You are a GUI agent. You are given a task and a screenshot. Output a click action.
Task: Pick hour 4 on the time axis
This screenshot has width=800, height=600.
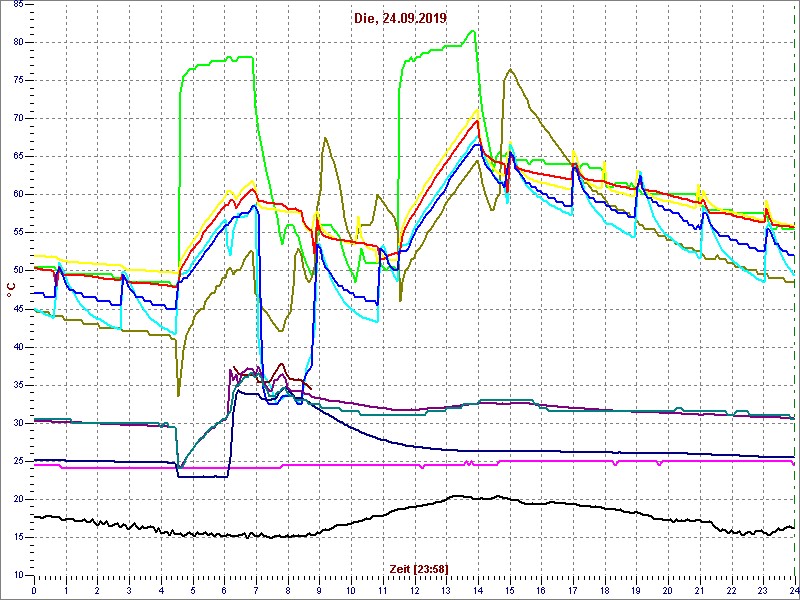(x=161, y=589)
